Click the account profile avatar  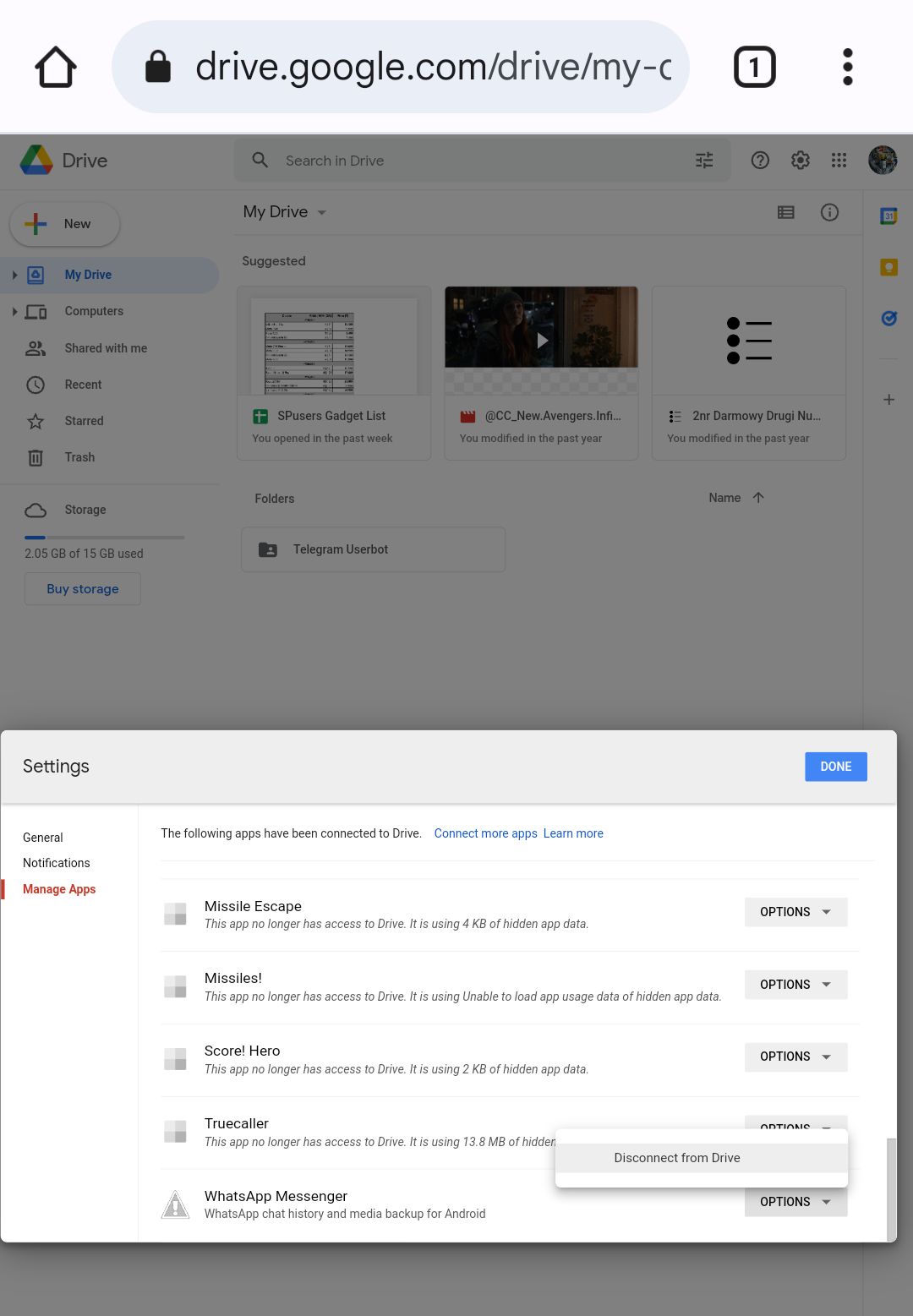[x=883, y=160]
